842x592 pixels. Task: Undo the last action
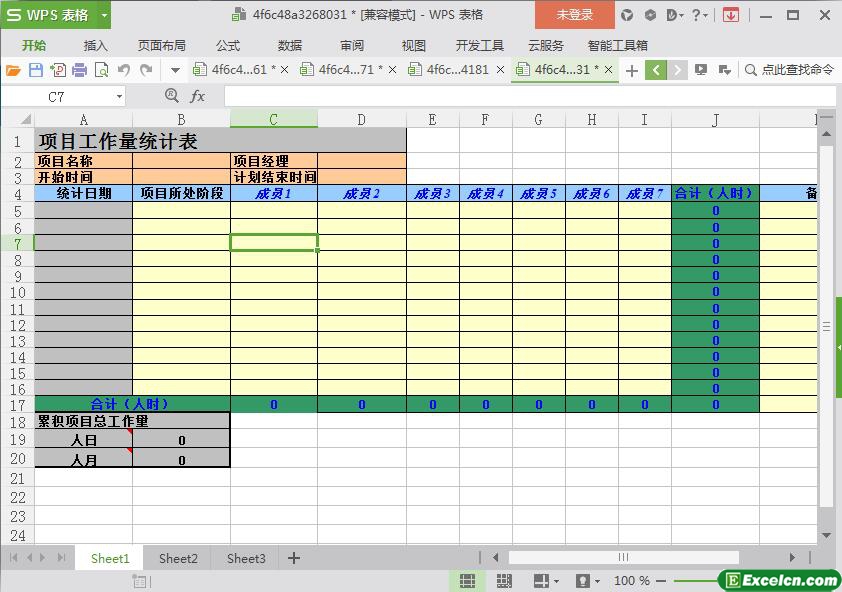(124, 70)
